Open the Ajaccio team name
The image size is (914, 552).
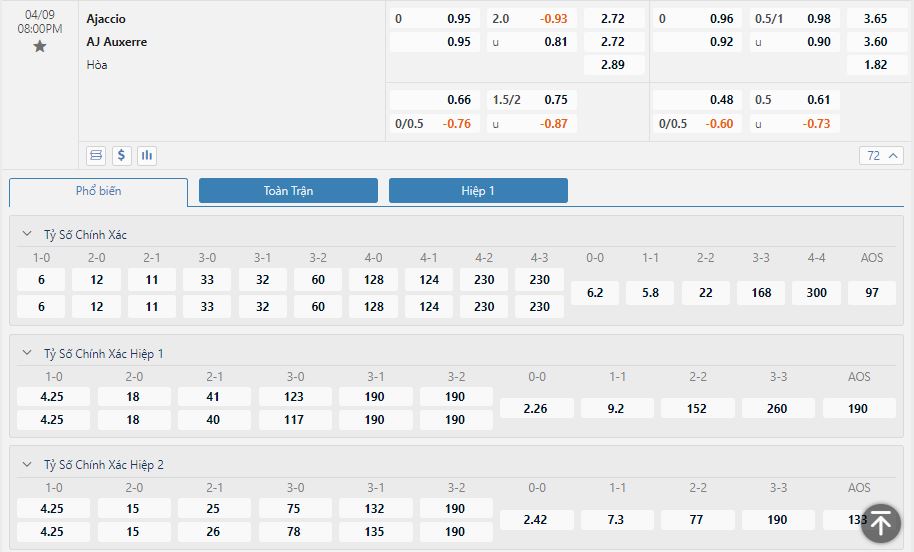click(x=106, y=19)
